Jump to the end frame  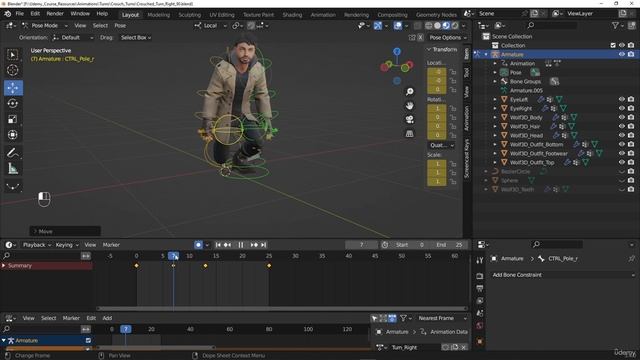point(264,245)
